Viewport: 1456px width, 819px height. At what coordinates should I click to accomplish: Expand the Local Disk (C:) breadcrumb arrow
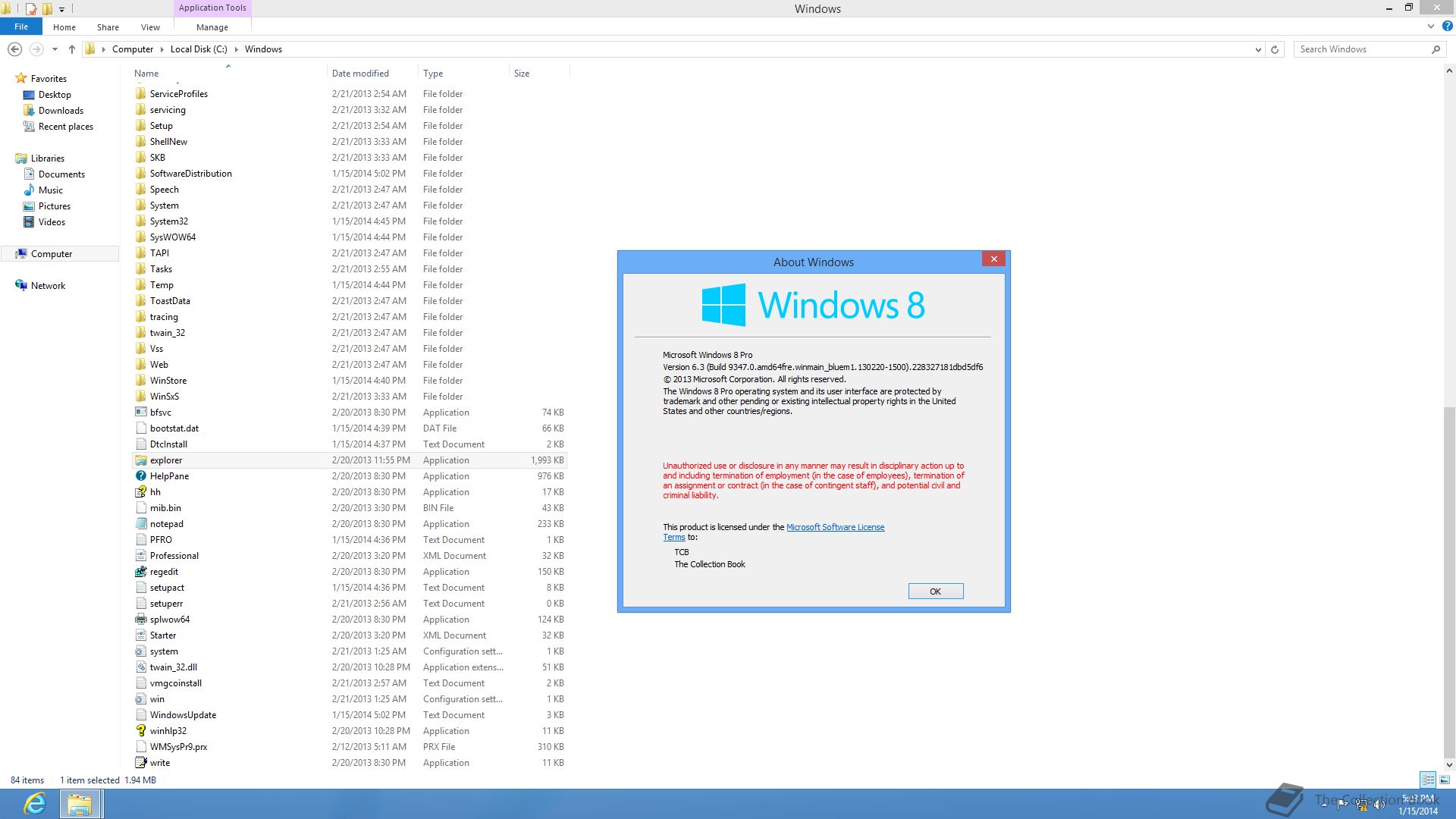click(x=236, y=49)
